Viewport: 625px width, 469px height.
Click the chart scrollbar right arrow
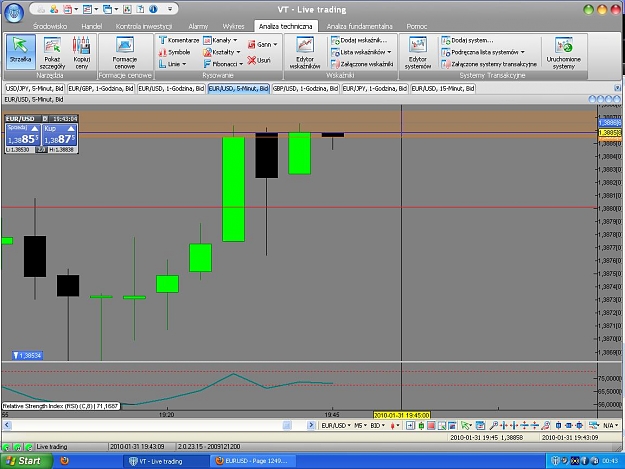[311, 426]
